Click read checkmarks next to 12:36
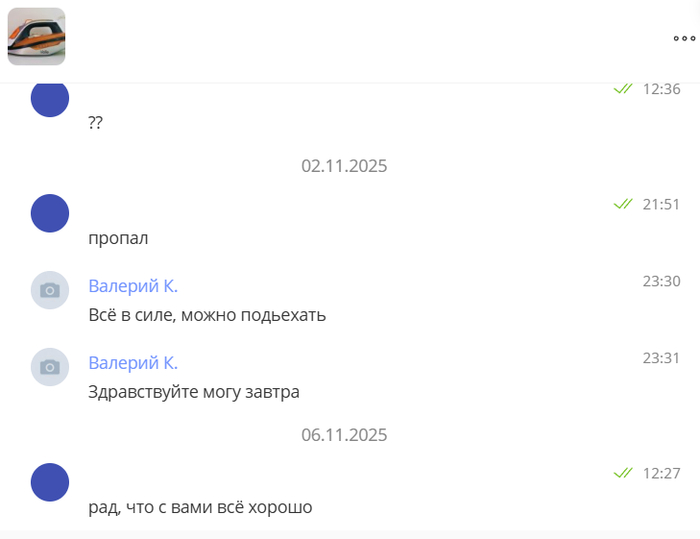Viewport: 700px width, 539px height. coord(623,89)
